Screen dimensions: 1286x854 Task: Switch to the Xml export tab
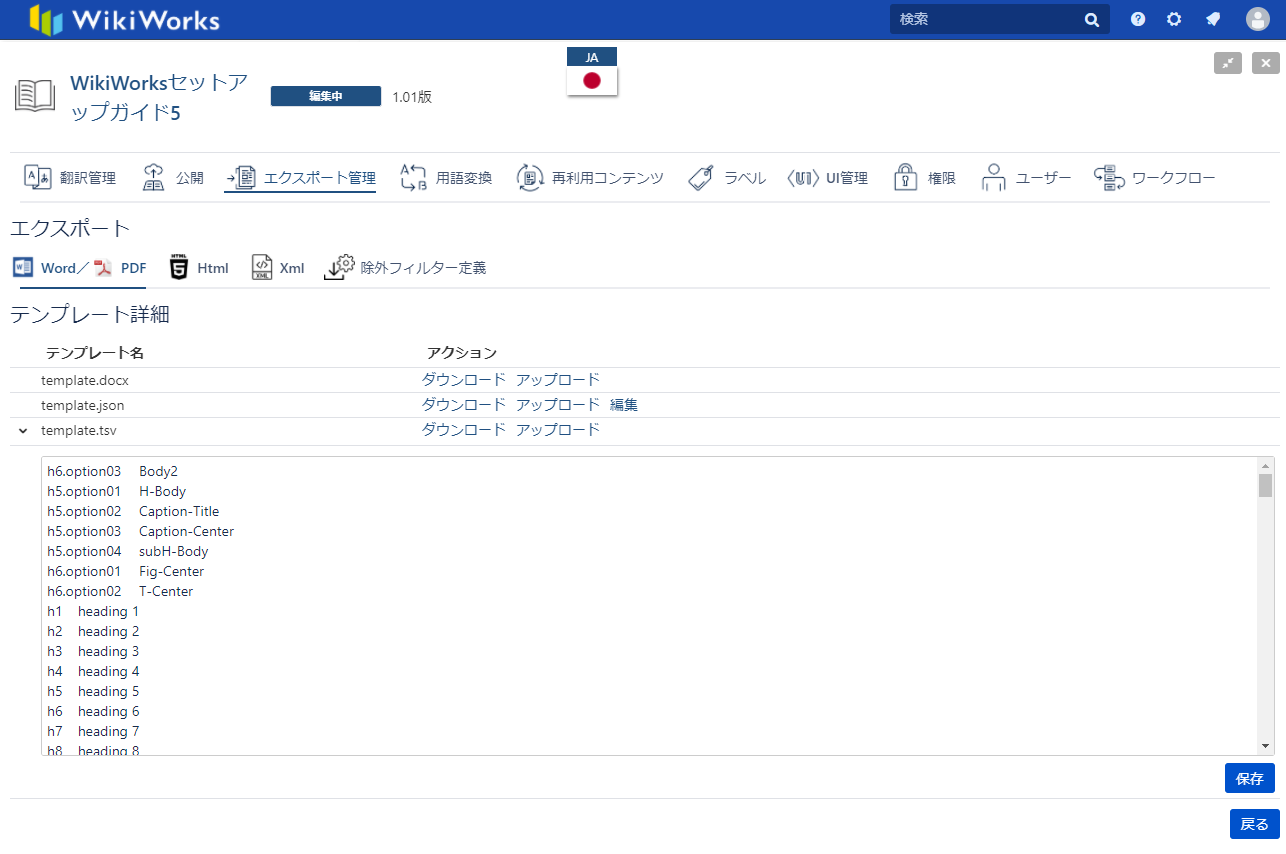[x=278, y=268]
